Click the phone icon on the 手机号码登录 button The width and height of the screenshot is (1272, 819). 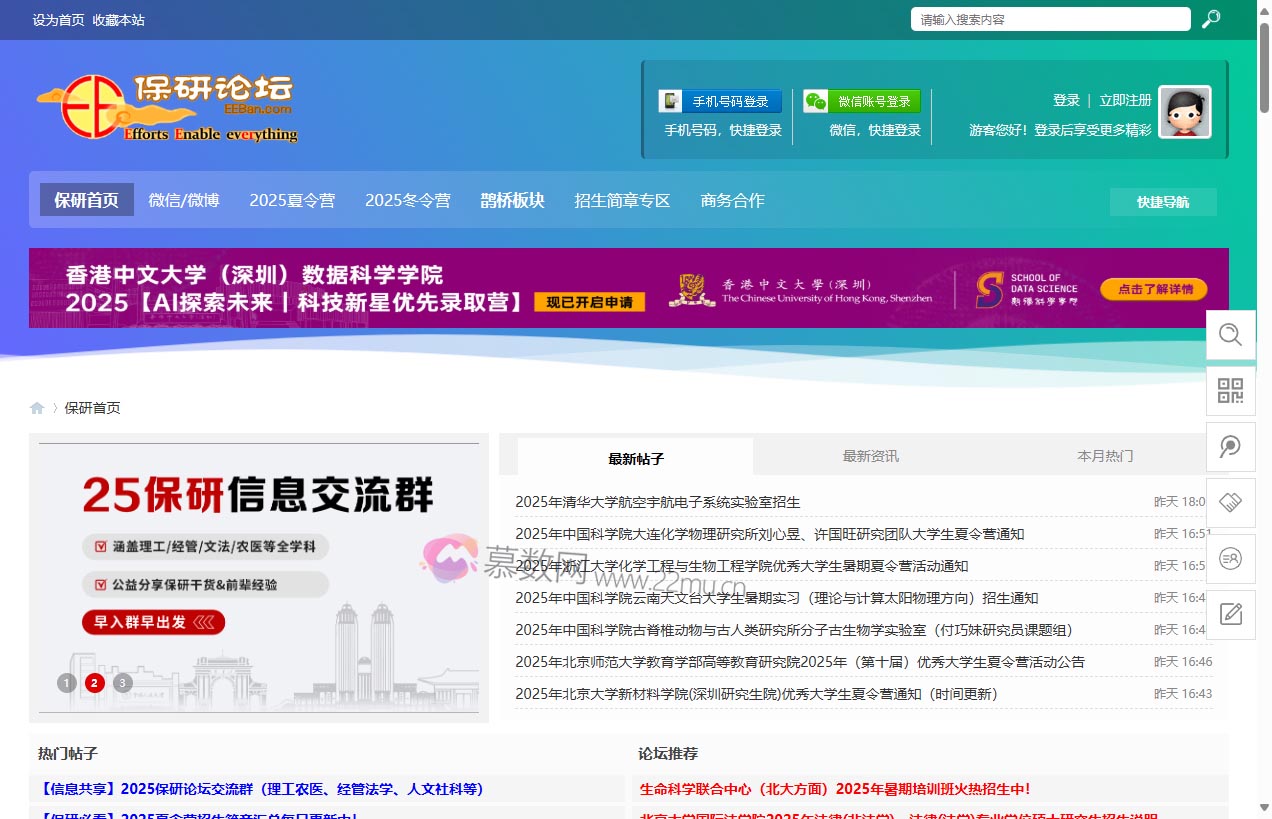[671, 100]
